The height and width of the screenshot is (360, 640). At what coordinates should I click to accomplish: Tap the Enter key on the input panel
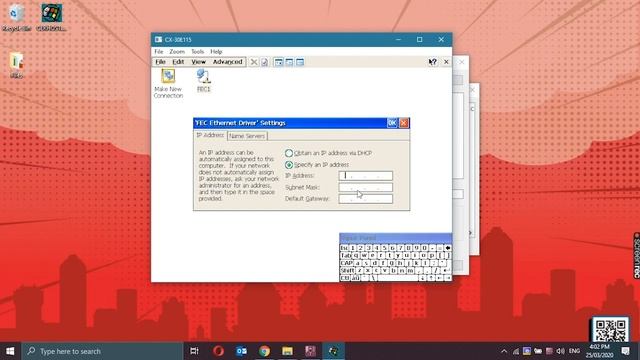446,270
